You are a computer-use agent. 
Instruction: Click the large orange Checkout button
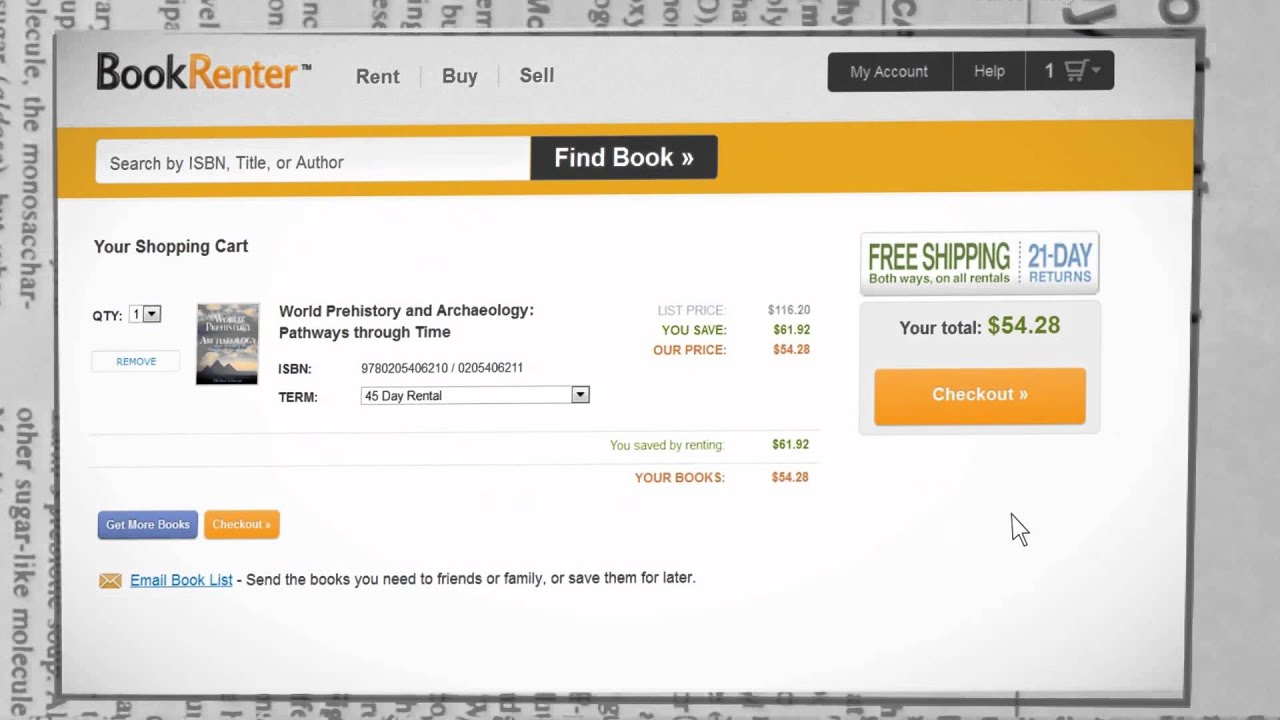(x=980, y=395)
